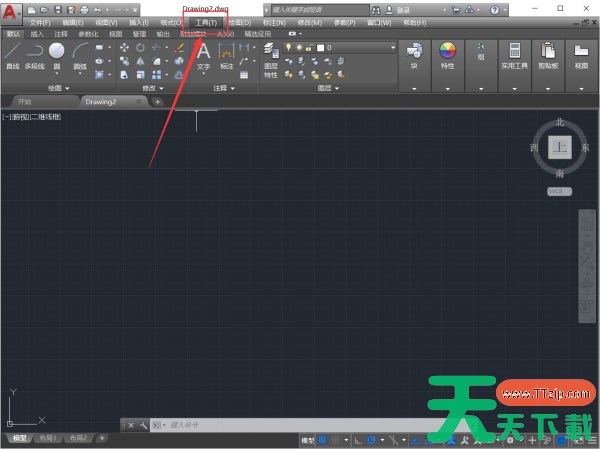Select the Polyline (多段线) tool
This screenshot has height=449, width=600.
35,55
